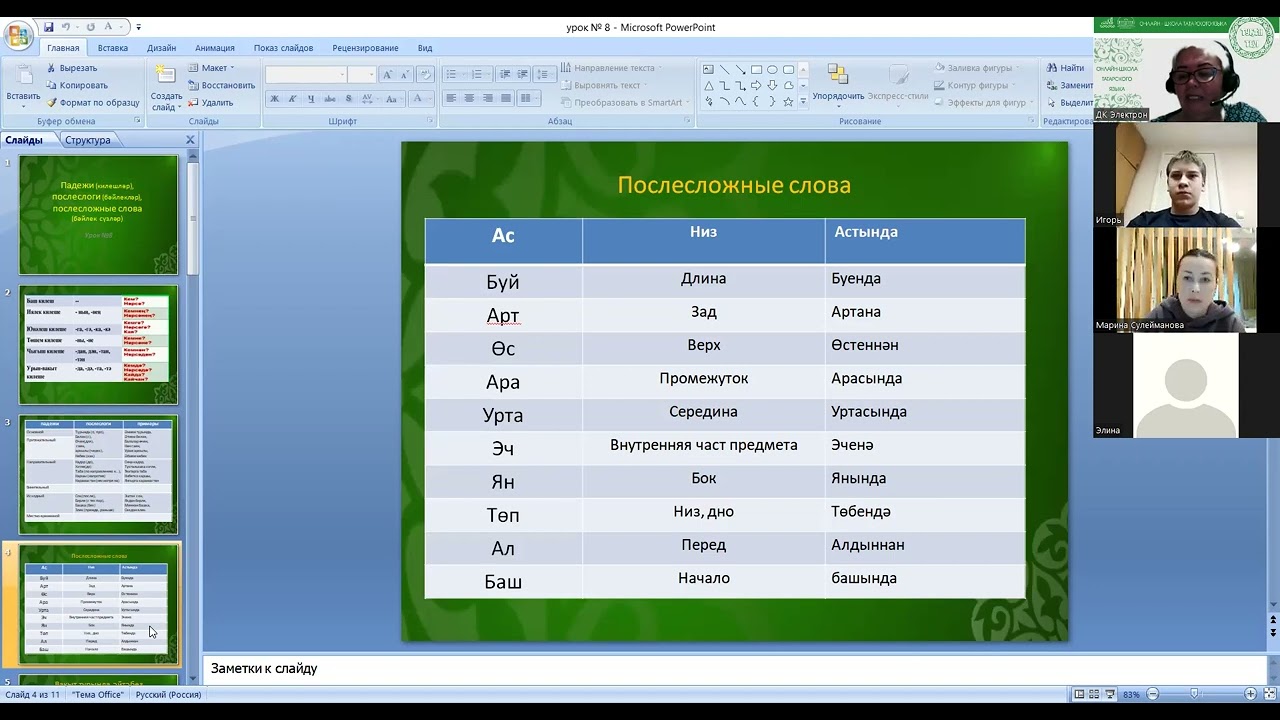Screen dimensions: 1280x720
Task: Close the slides pane (X)
Action: tap(190, 140)
